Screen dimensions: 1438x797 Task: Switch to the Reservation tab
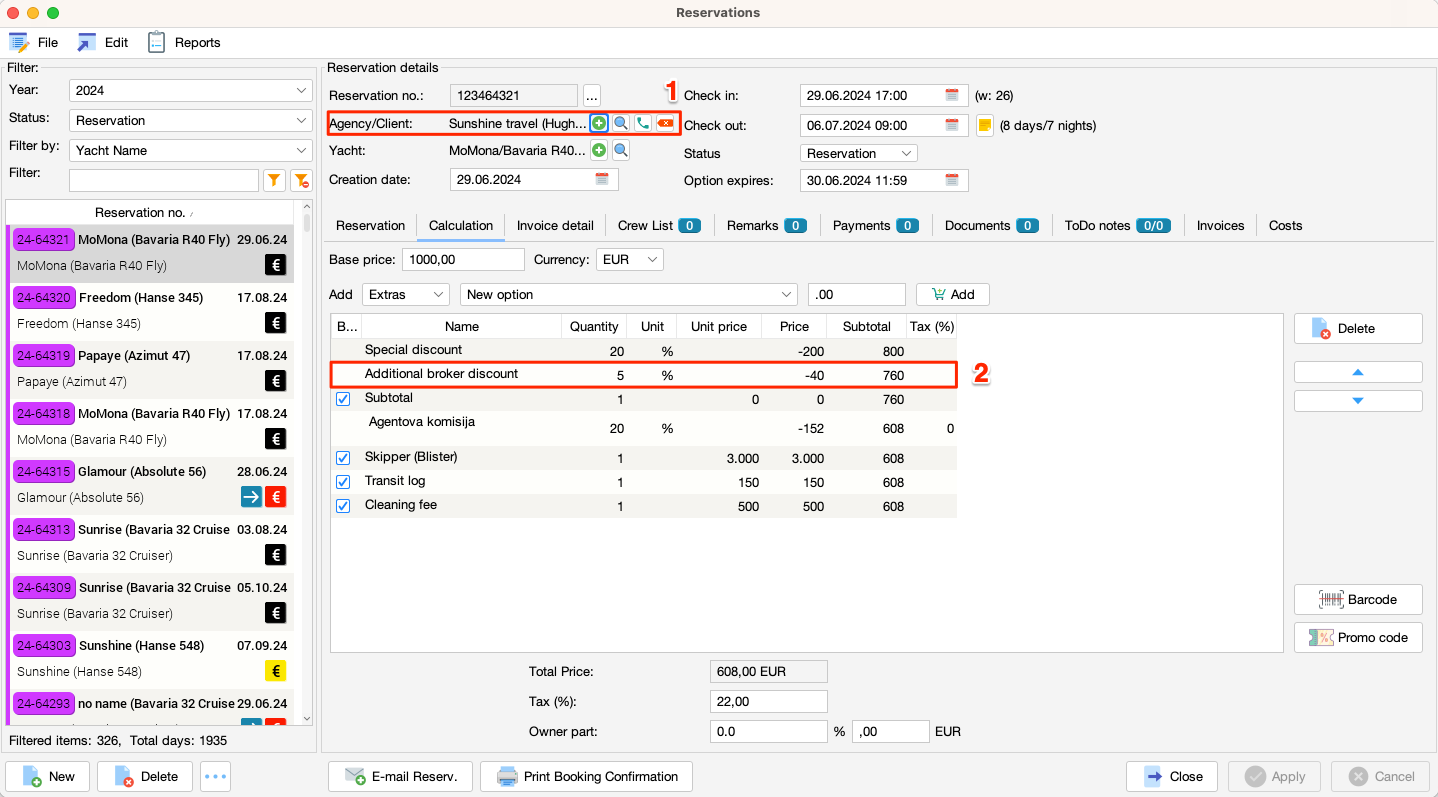tap(370, 225)
